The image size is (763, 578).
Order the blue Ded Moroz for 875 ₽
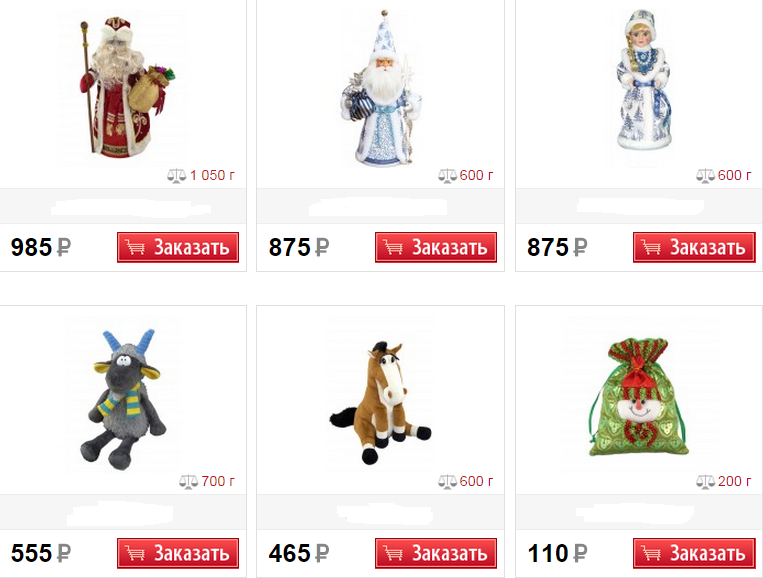pyautogui.click(x=436, y=247)
